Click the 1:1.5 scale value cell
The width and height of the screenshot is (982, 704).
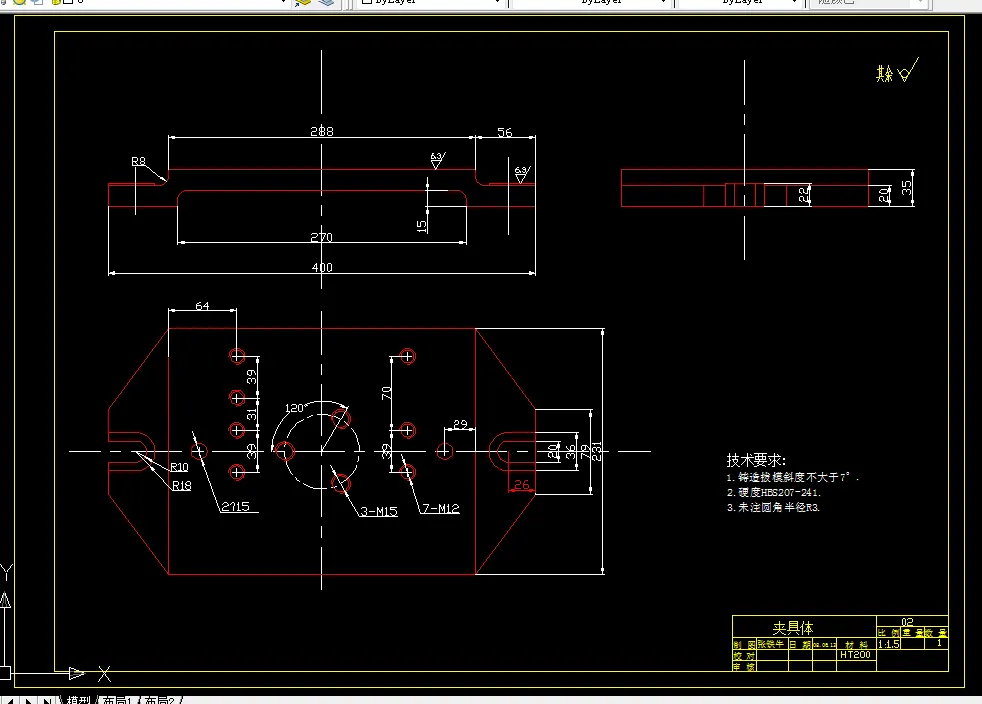tap(888, 644)
